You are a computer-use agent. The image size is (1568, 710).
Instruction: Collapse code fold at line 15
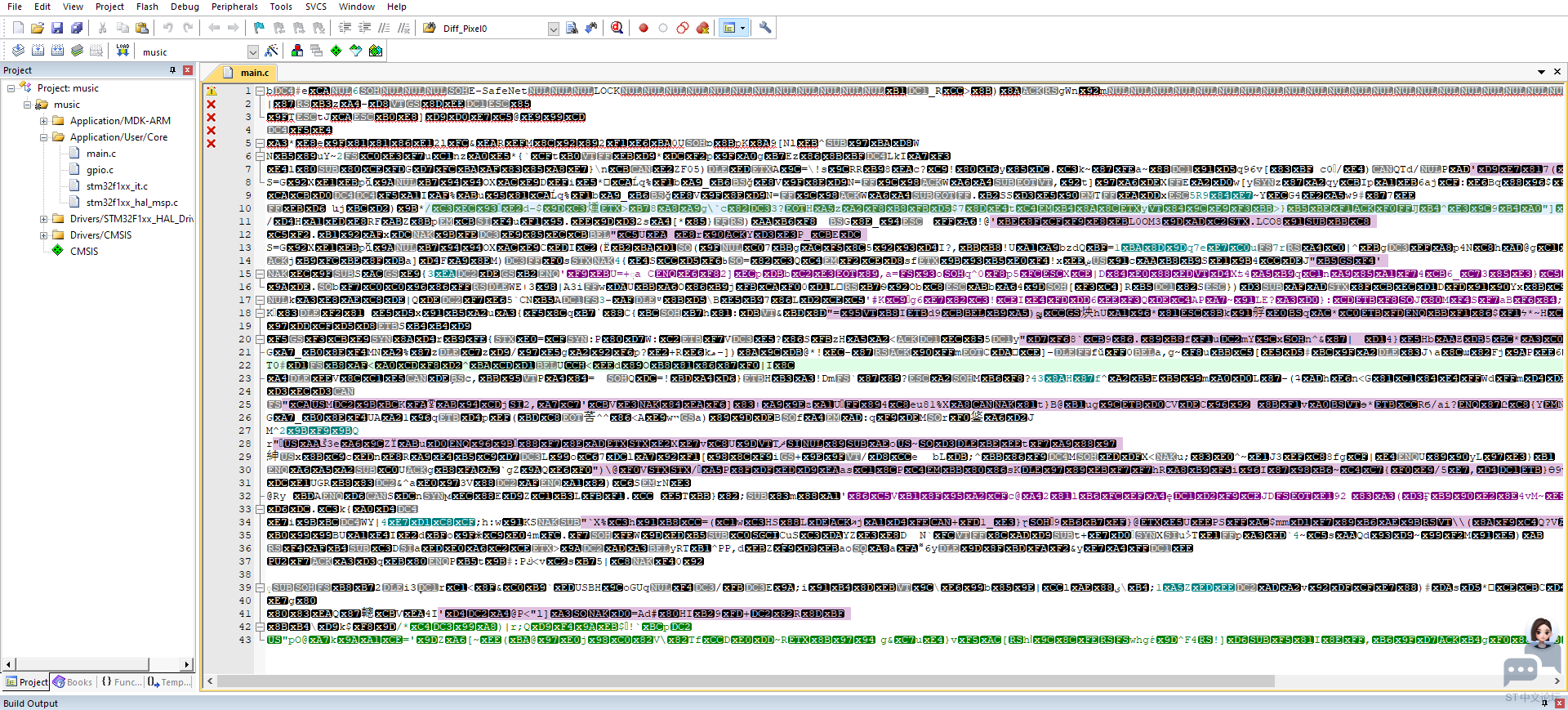coord(260,274)
